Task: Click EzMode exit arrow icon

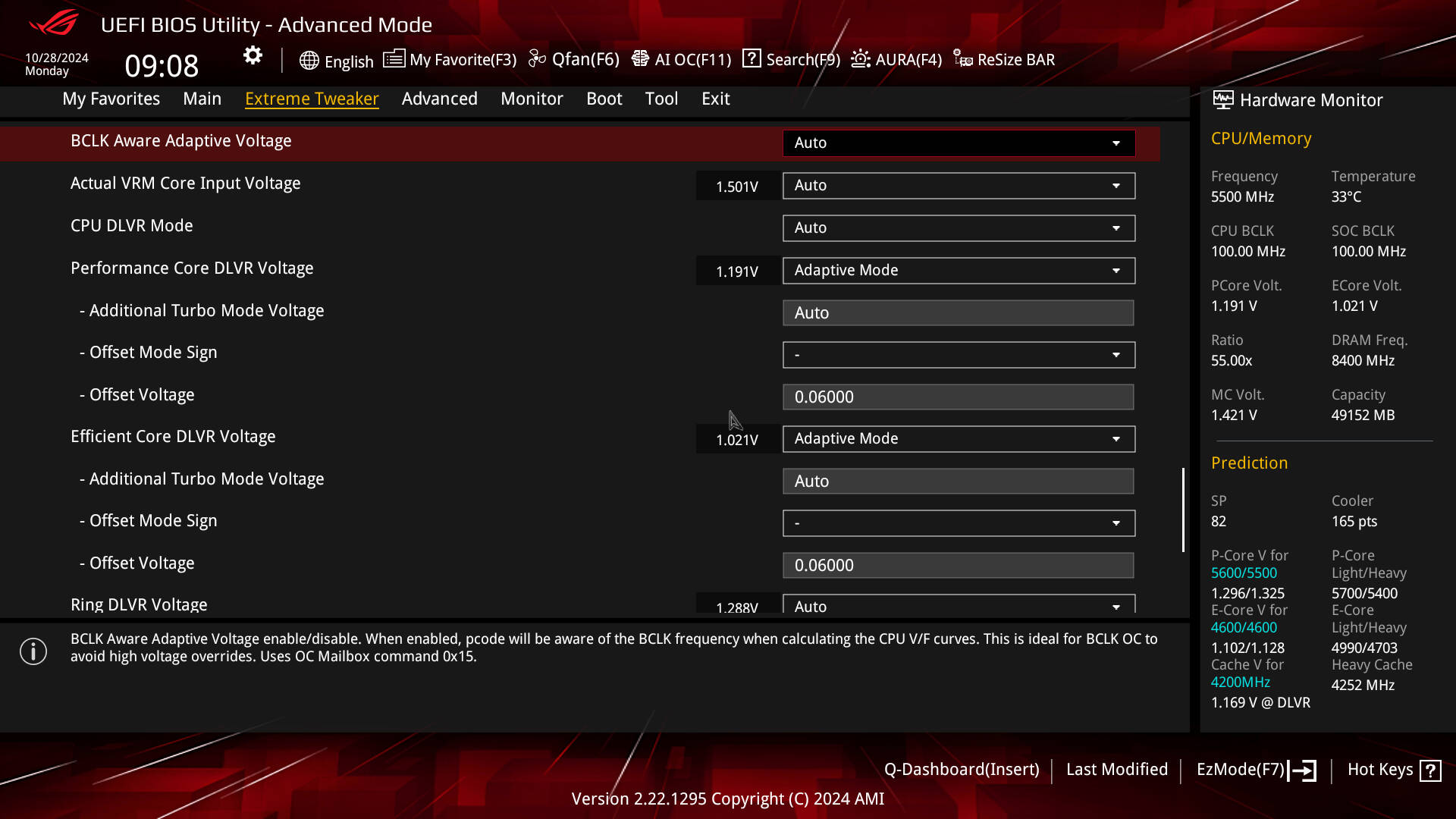Action: [1303, 770]
